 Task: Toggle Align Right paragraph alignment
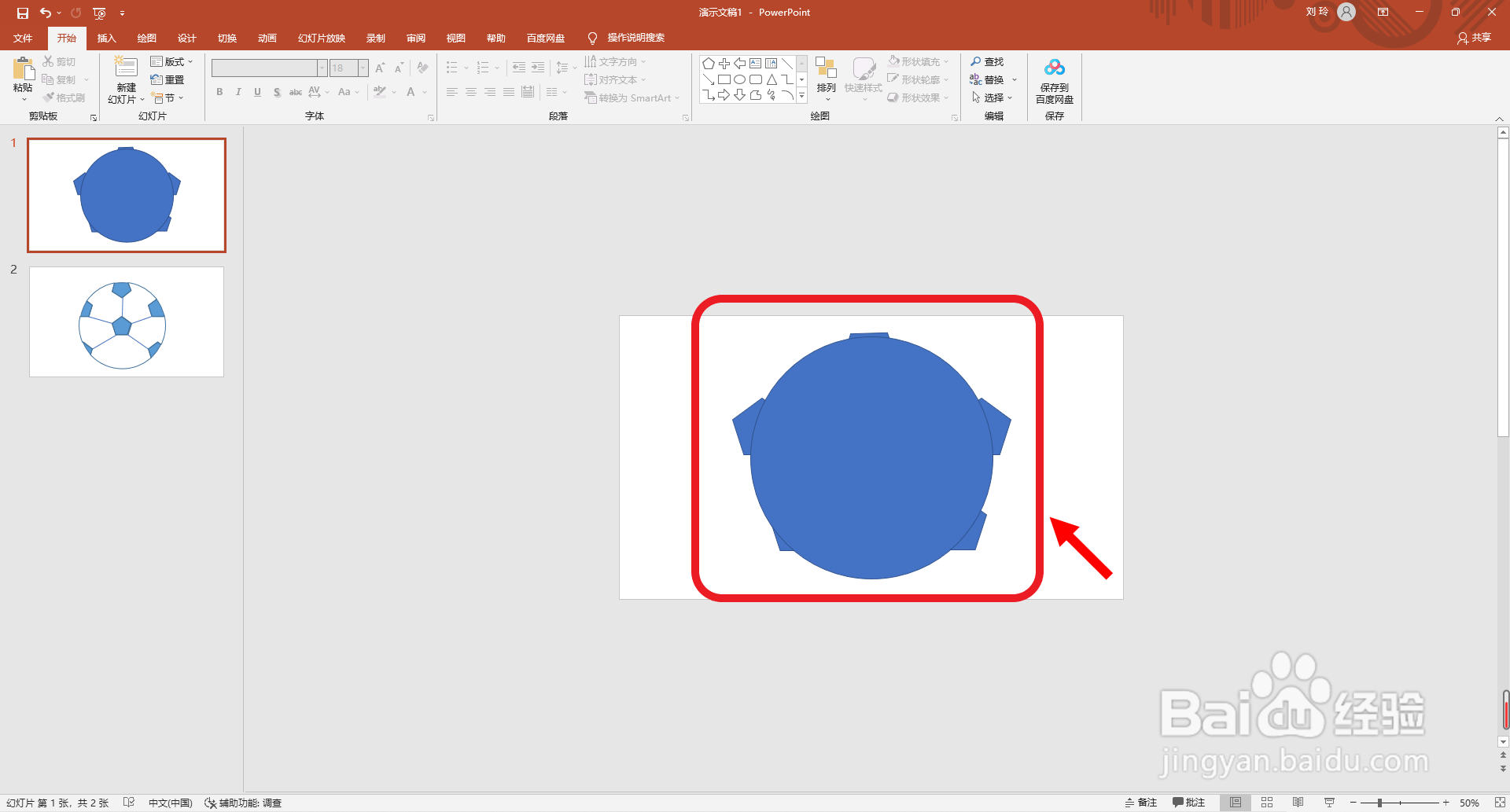489,92
